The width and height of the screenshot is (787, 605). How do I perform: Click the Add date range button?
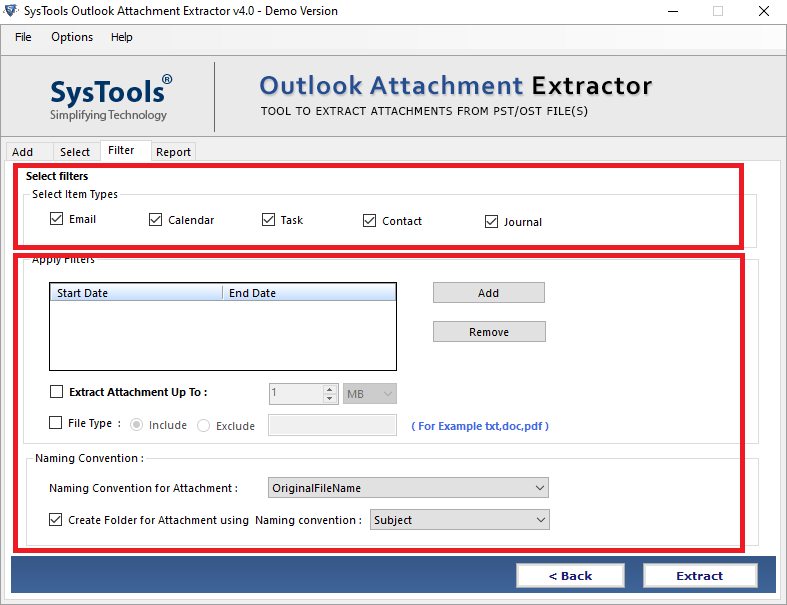click(489, 293)
